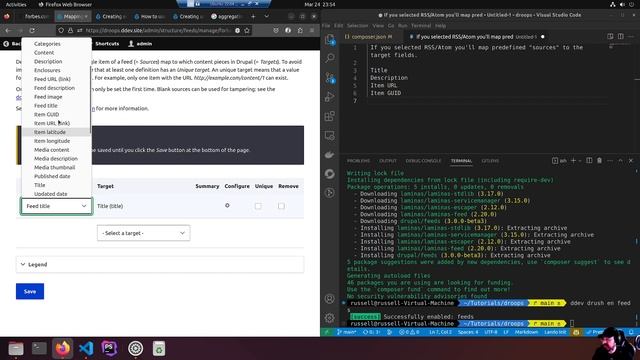Image resolution: width=640 pixels, height=360 pixels.
Task: Switch to the Problems panel tab
Action: [x=358, y=161]
